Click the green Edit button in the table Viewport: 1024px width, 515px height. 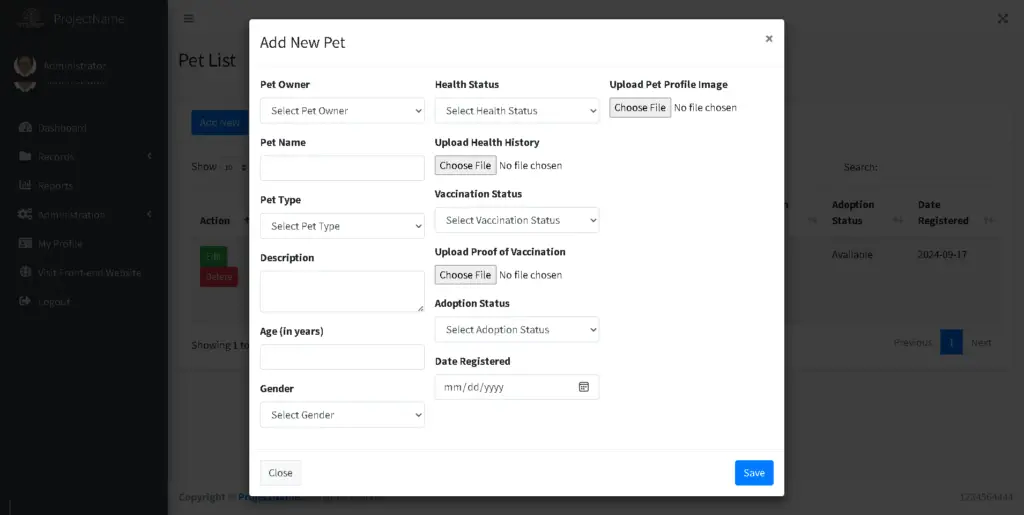[213, 257]
